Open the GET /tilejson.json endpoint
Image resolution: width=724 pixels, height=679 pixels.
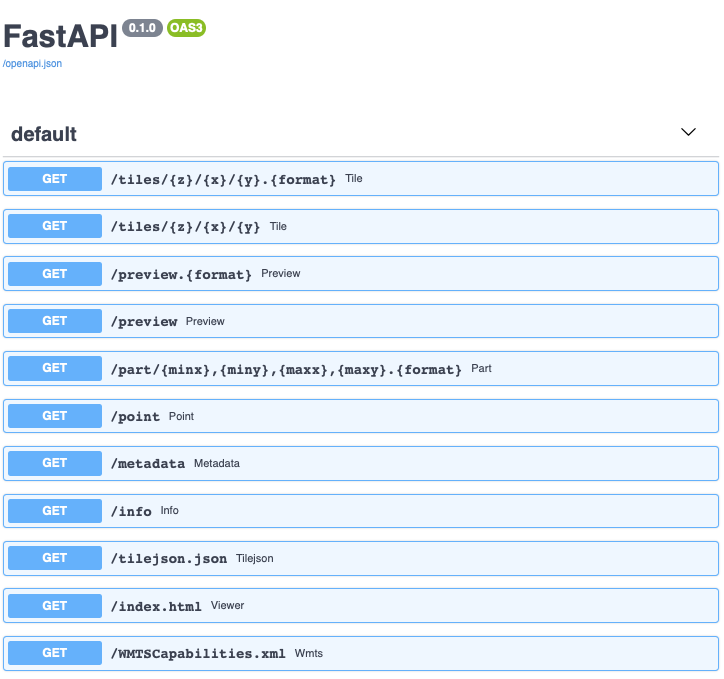click(x=361, y=559)
